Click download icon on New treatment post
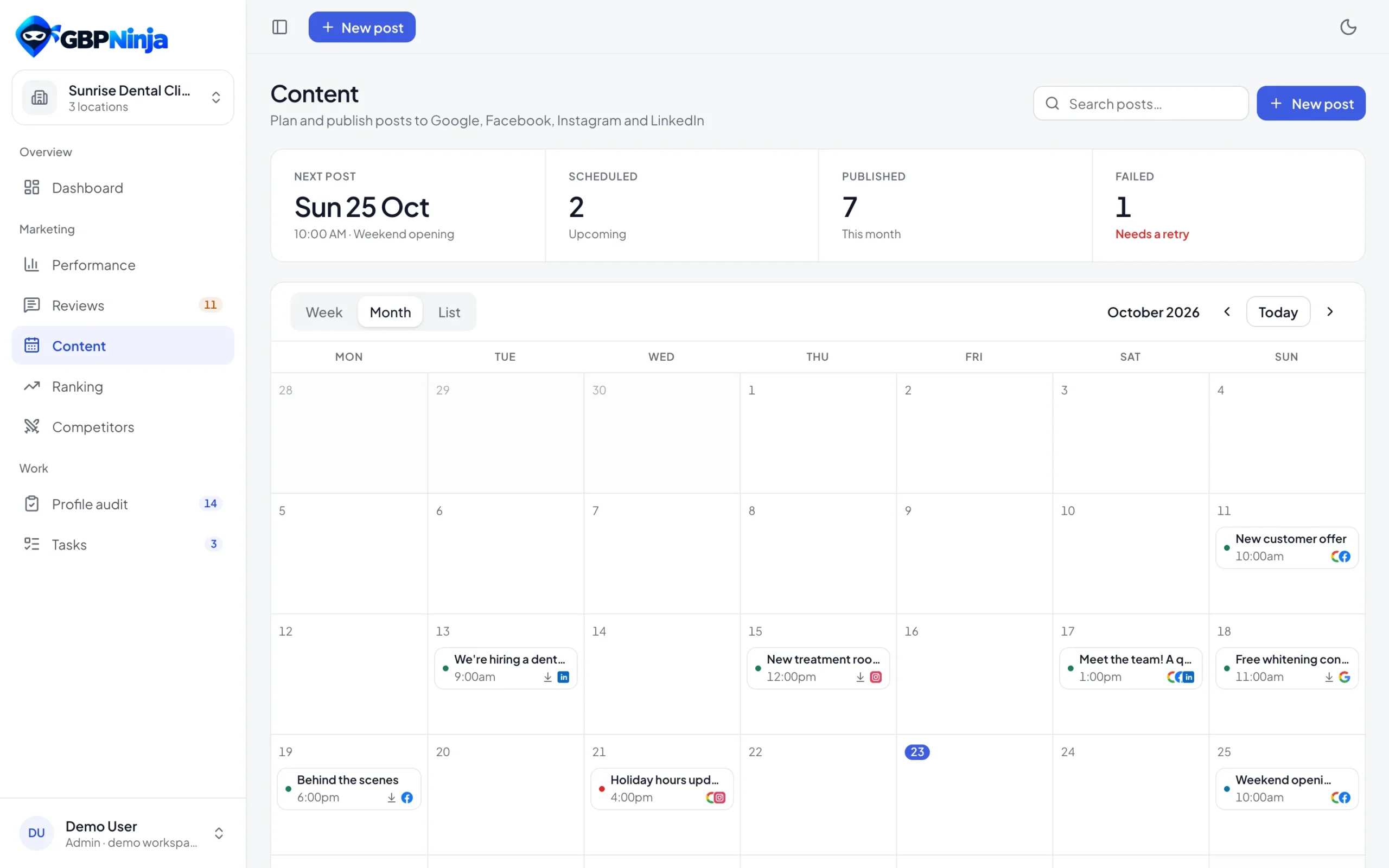Screen dimensions: 1389x868 860,677
